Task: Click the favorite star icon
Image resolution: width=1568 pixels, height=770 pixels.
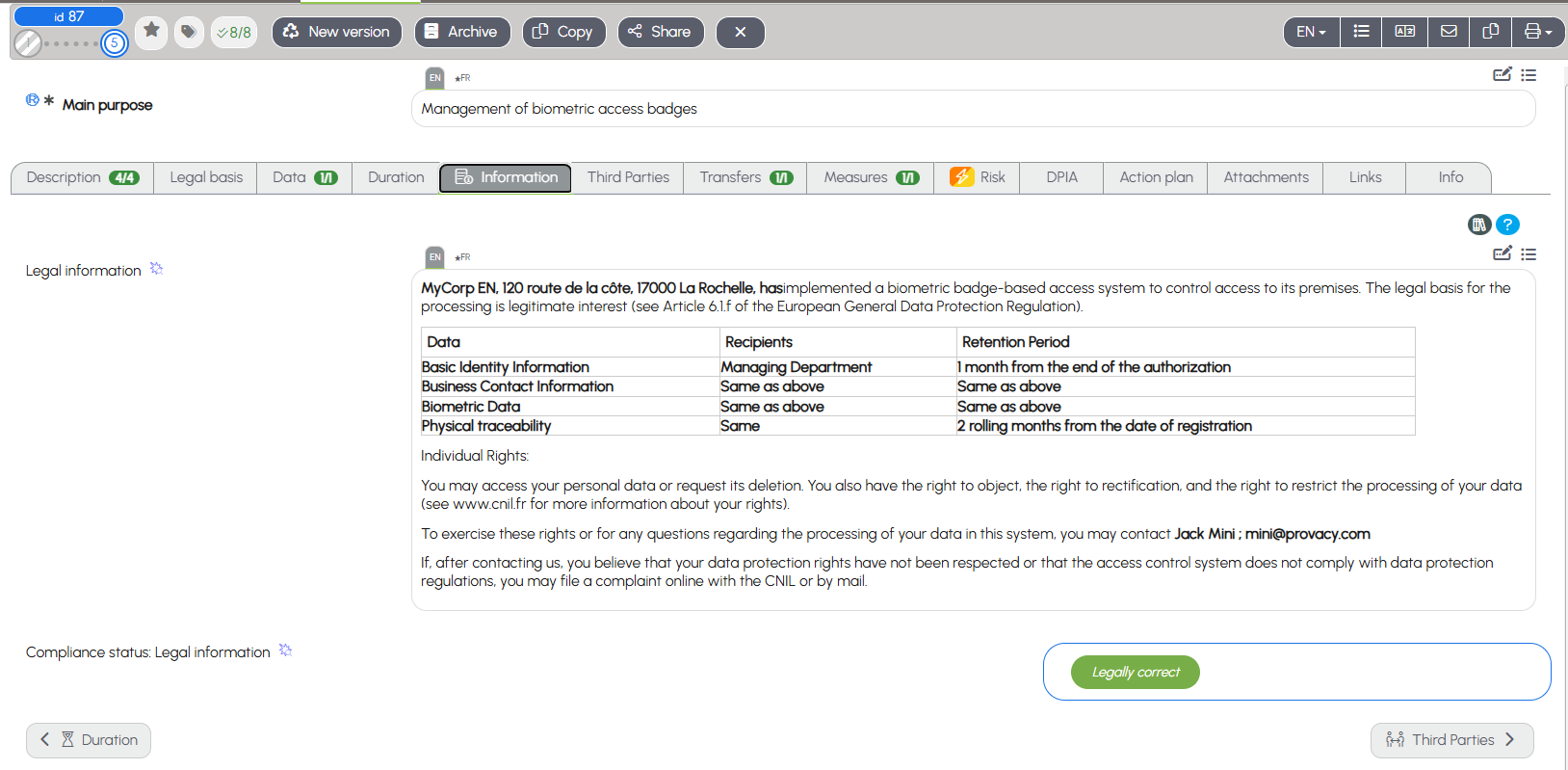Action: pyautogui.click(x=151, y=32)
